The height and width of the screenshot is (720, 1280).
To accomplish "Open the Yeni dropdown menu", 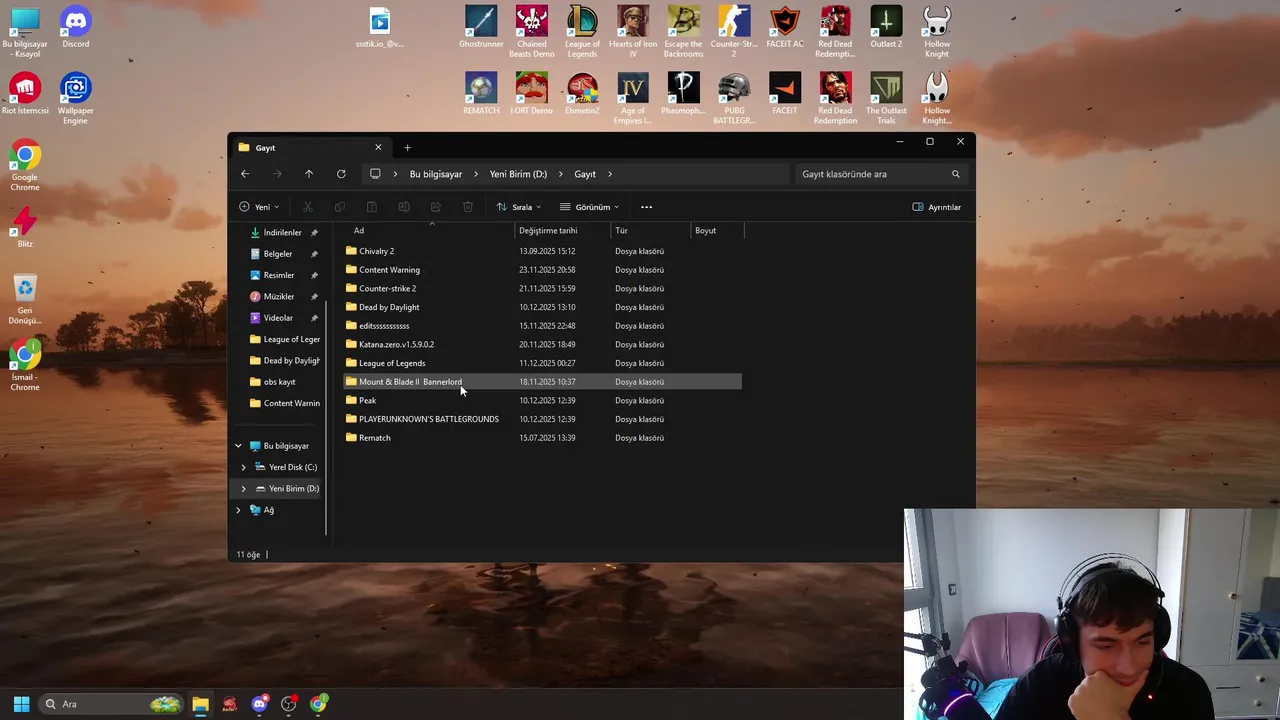I will click(259, 207).
